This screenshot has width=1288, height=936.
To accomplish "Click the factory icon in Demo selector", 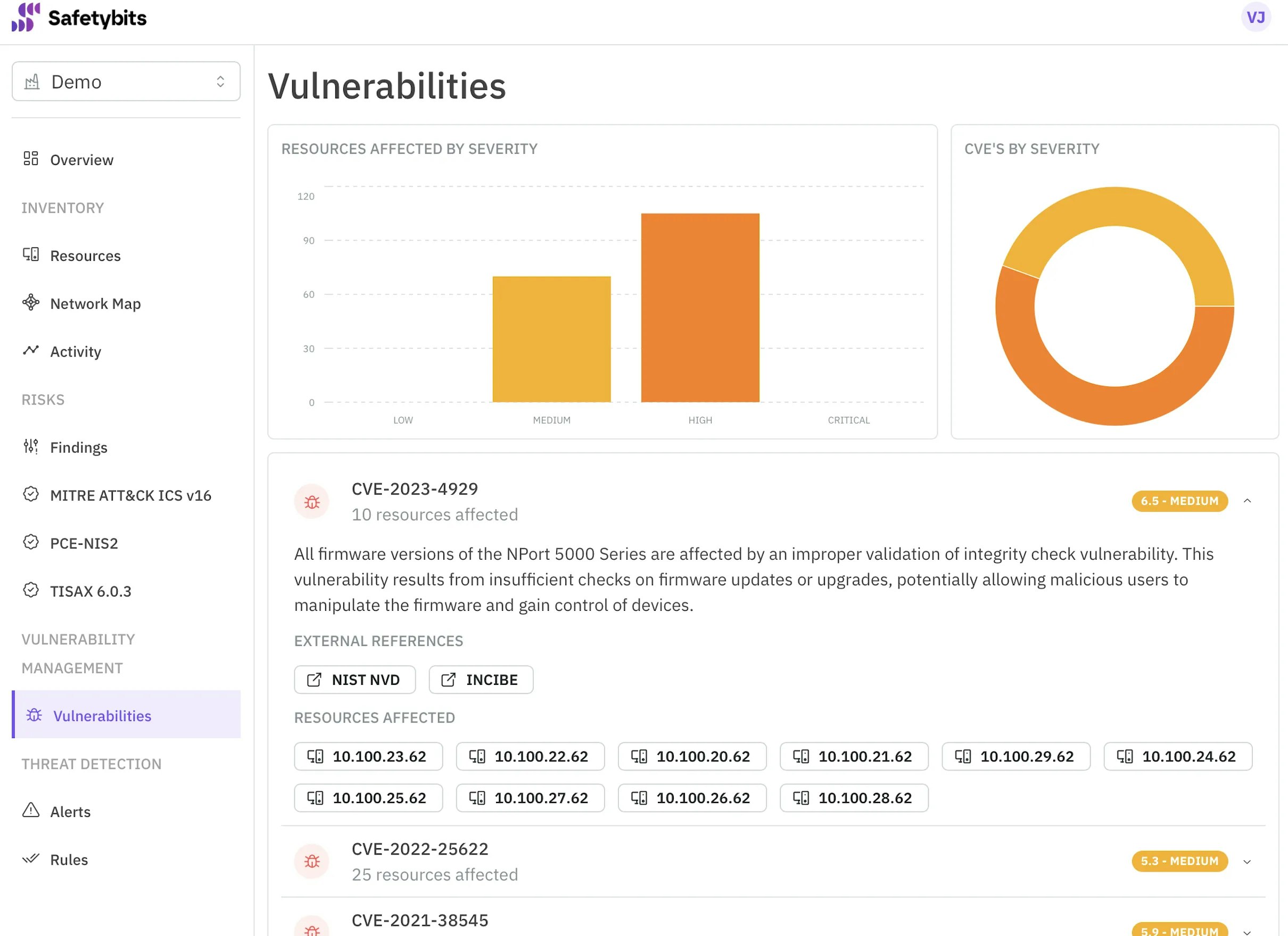I will [x=32, y=82].
